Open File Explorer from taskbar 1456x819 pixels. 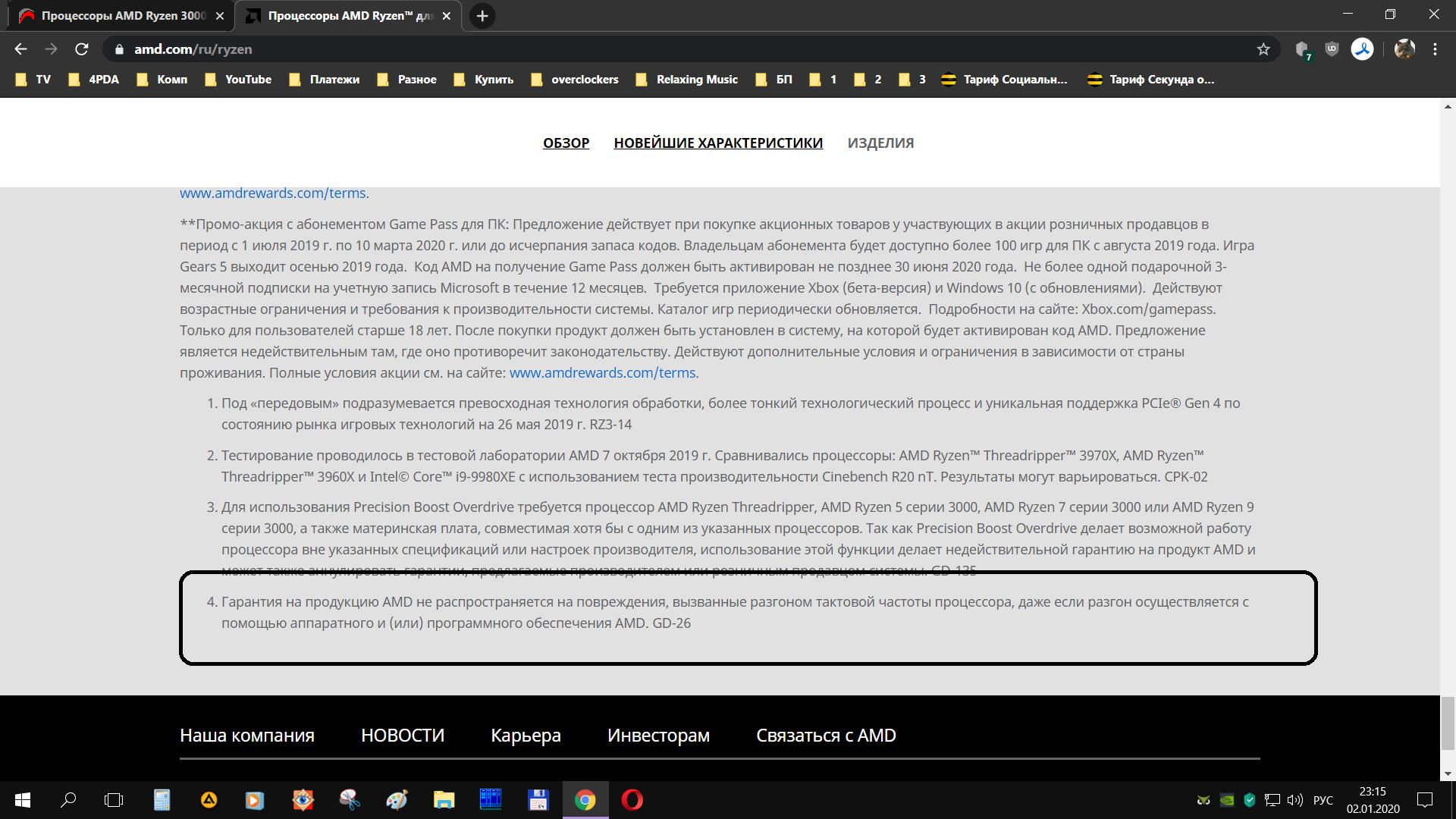point(444,800)
